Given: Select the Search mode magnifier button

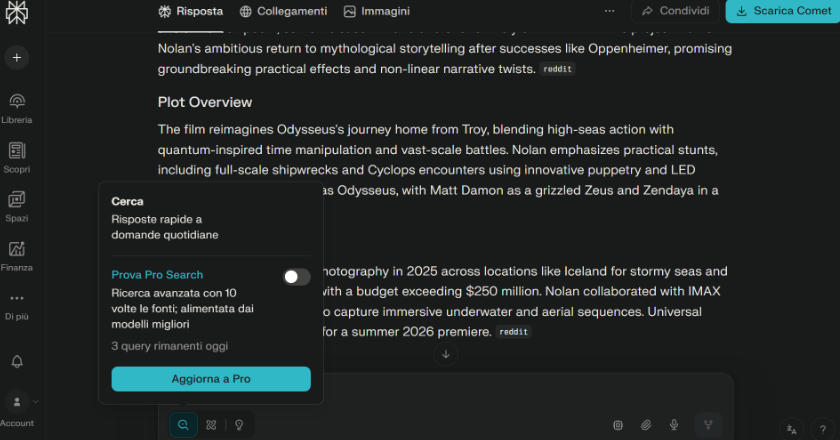Looking at the screenshot, I should pos(183,425).
